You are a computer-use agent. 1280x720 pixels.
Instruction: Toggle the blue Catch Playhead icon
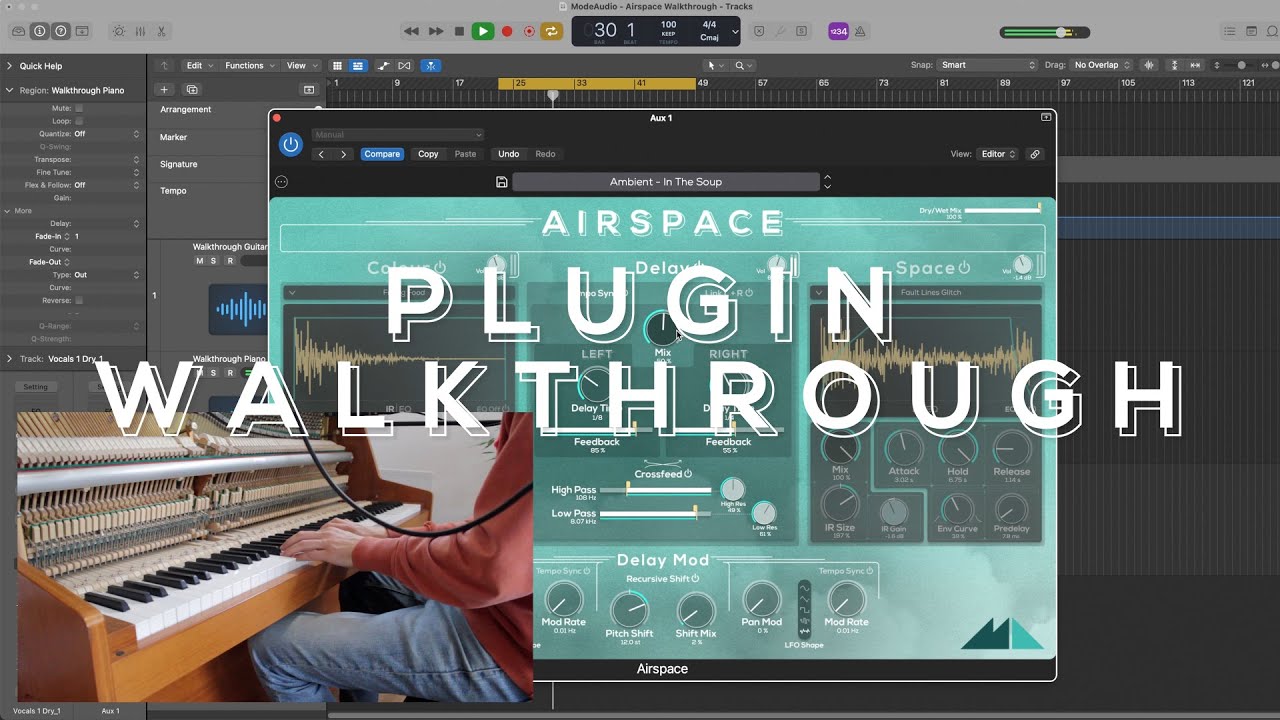pyautogui.click(x=430, y=65)
